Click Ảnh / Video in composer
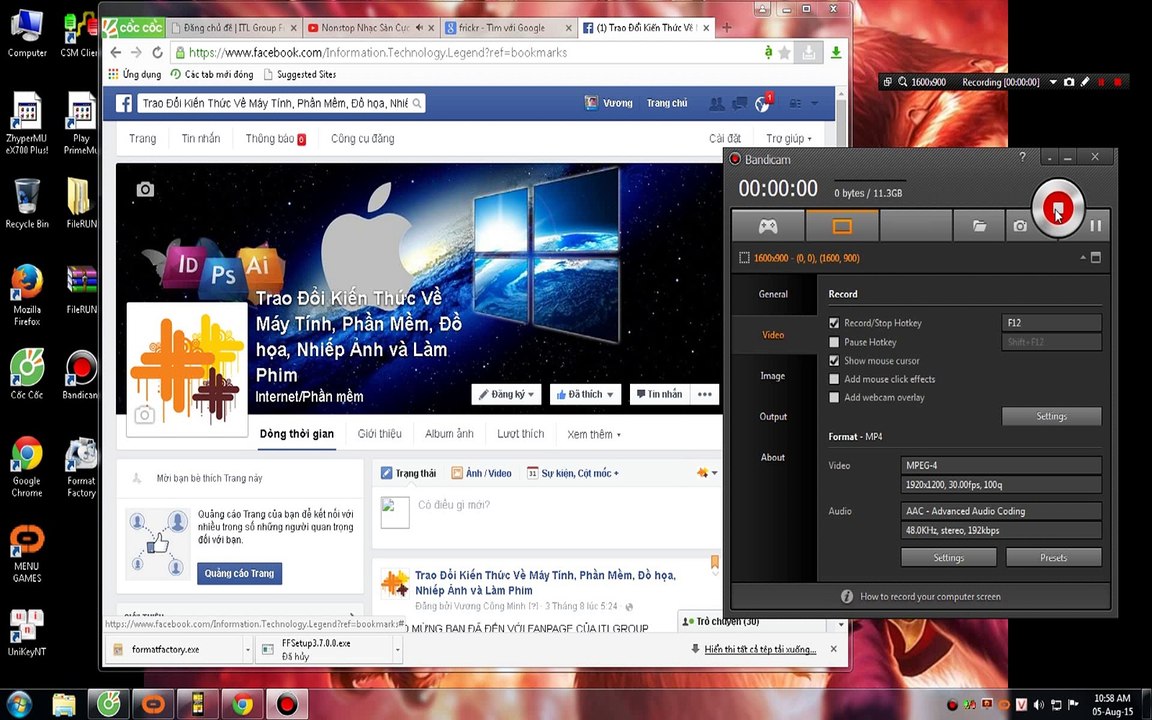This screenshot has height=720, width=1152. [481, 473]
